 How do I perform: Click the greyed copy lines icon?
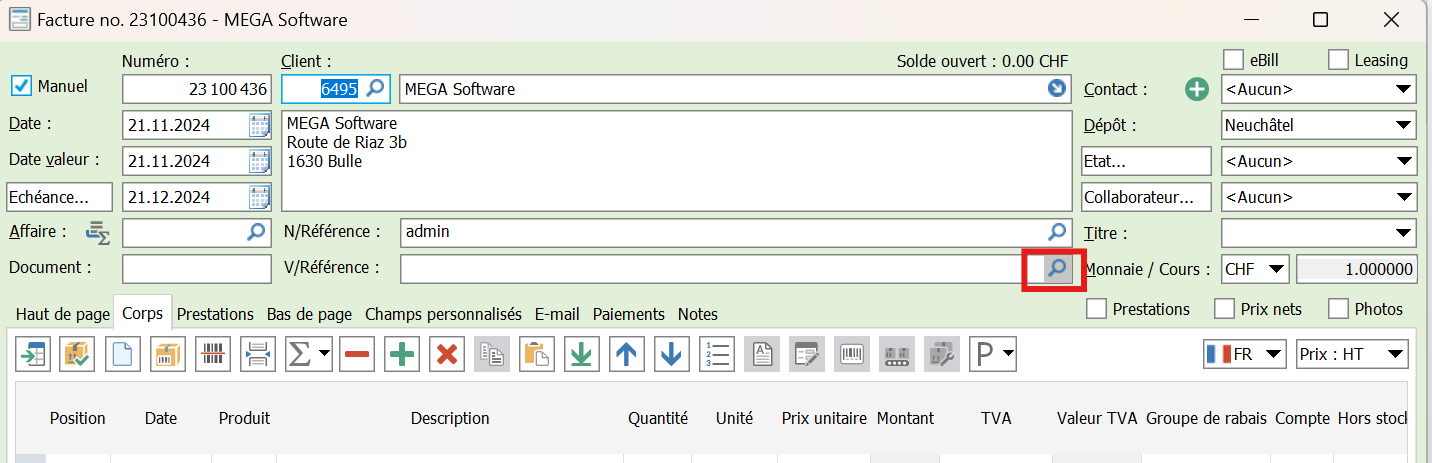click(492, 354)
